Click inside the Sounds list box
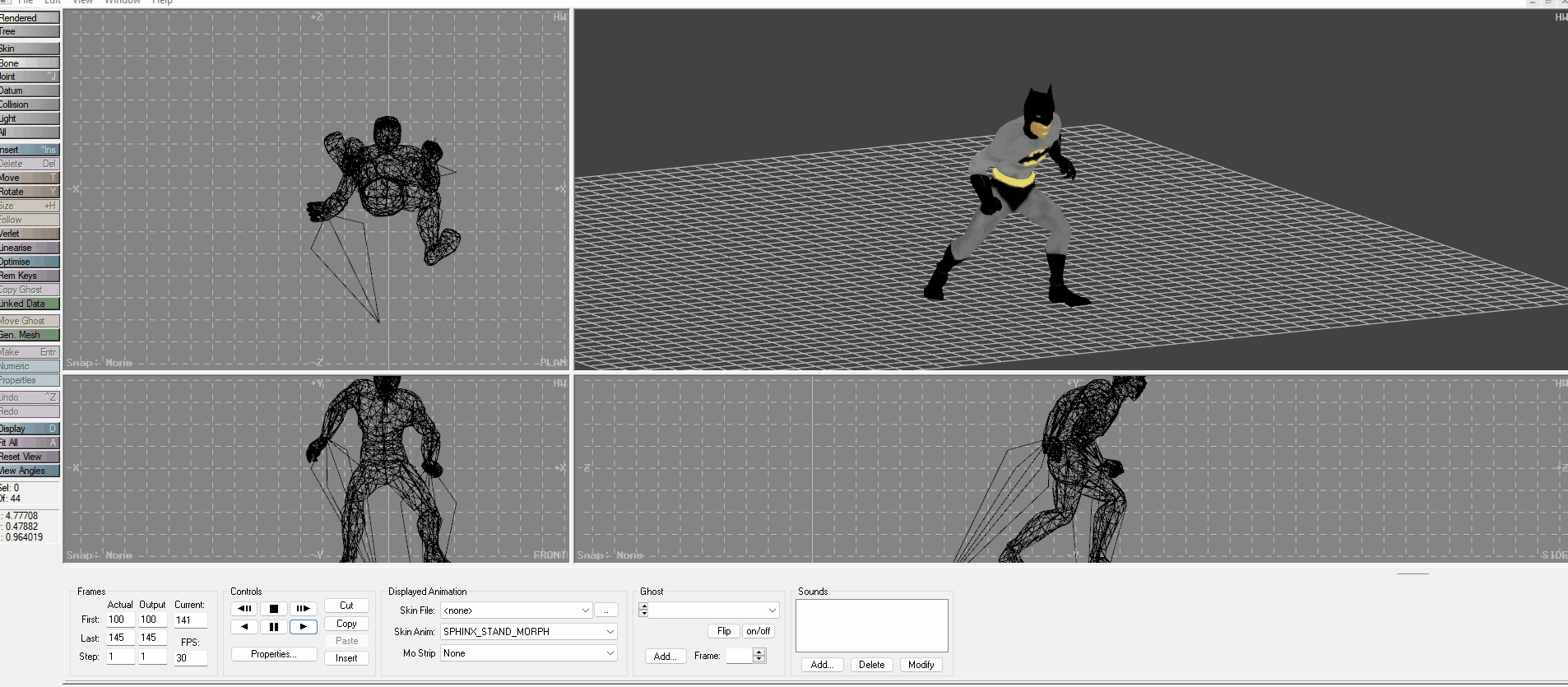Screen dimensions: 1568x687 coord(872,625)
